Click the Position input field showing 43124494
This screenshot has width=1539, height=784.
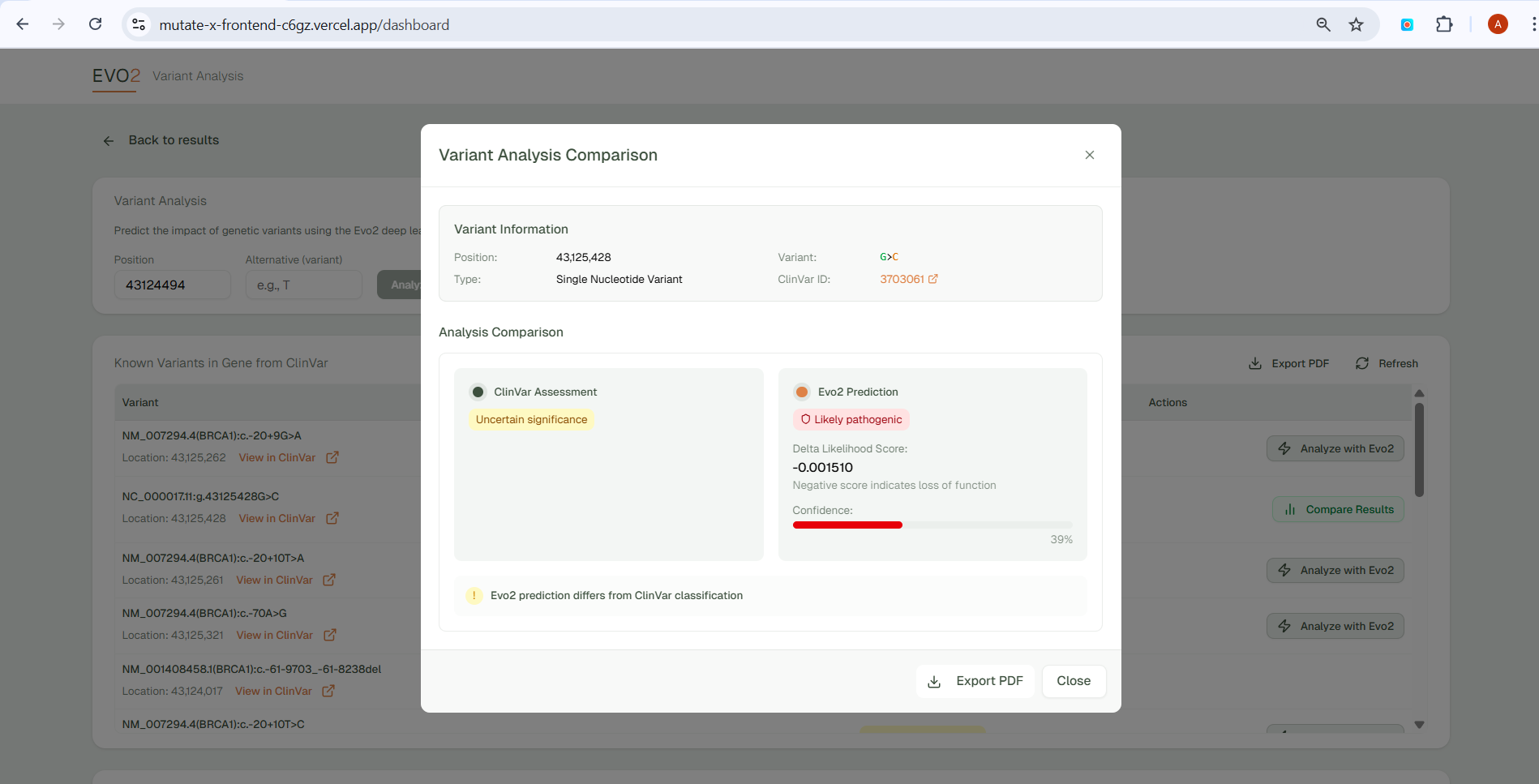point(173,285)
